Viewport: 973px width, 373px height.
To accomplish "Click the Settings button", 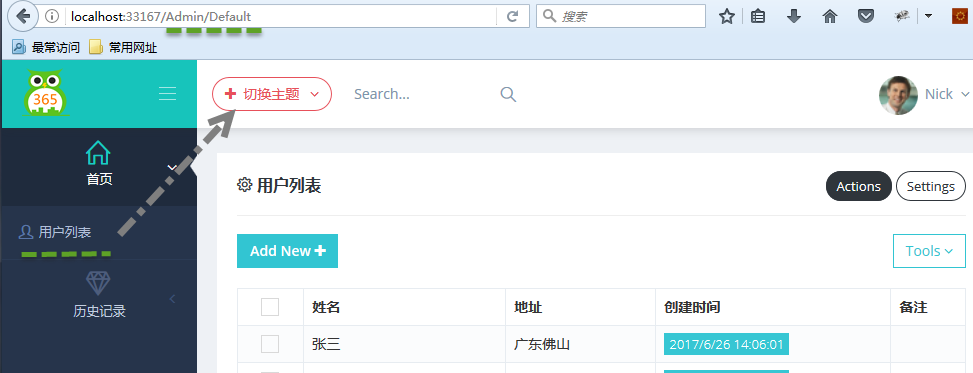I will [931, 186].
